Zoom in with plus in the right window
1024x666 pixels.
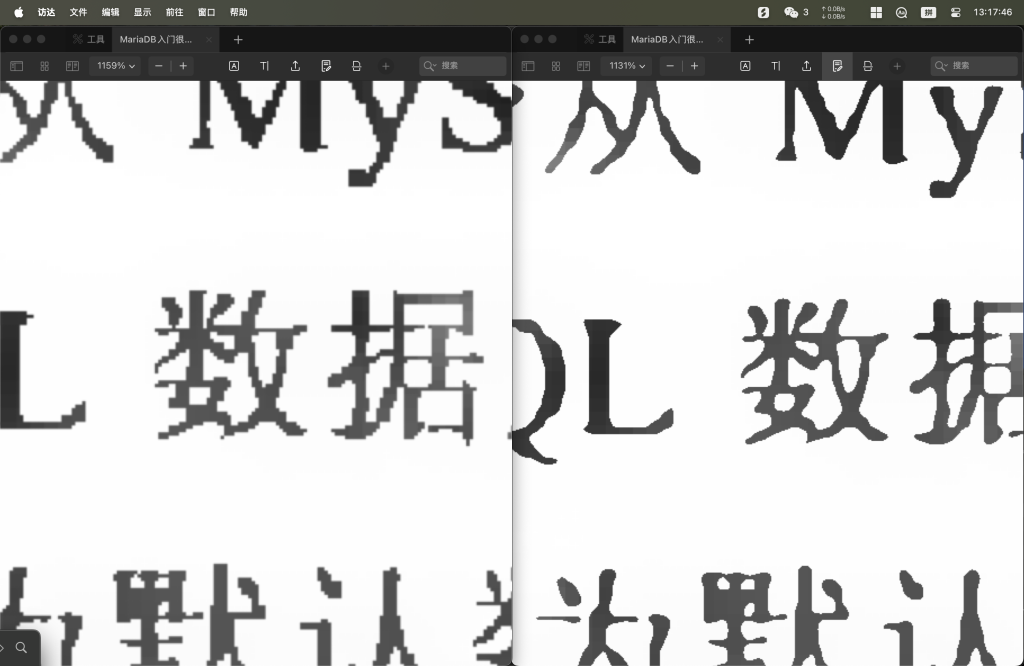(694, 66)
